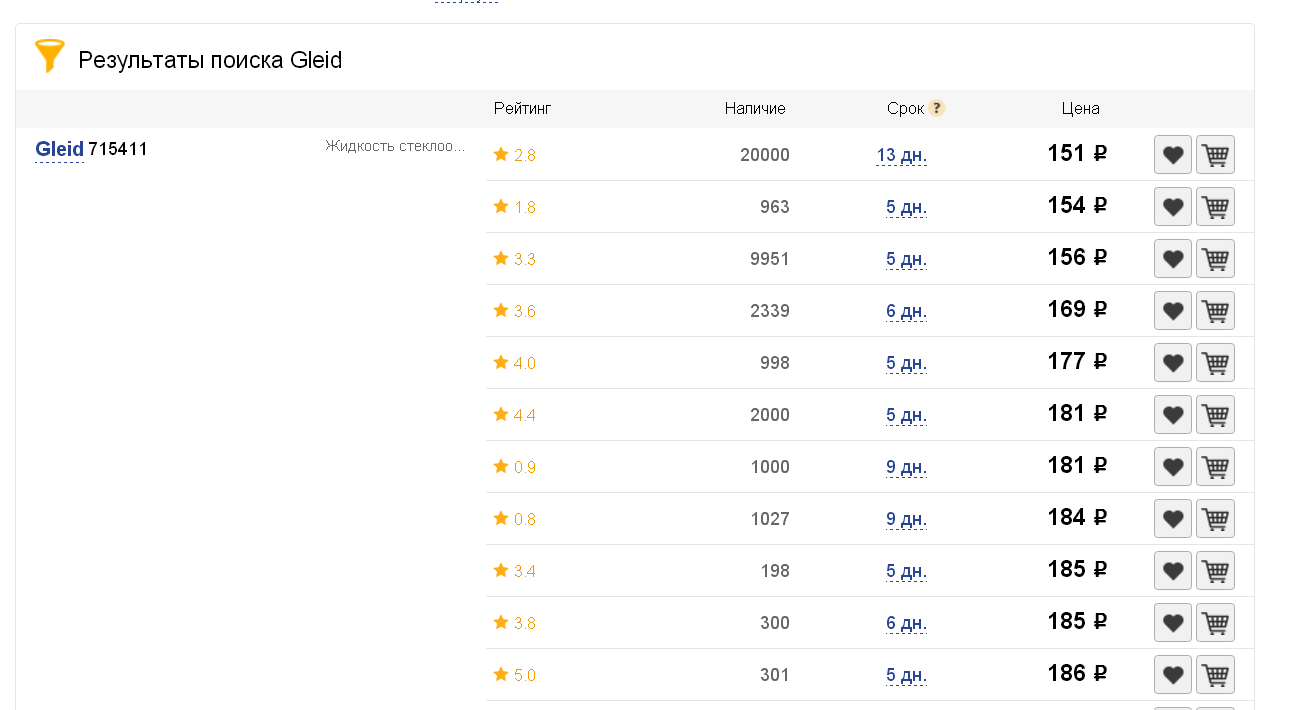The width and height of the screenshot is (1314, 710).
Task: Add the 185 ₽ offer with 198 stock to cart
Action: [1216, 571]
